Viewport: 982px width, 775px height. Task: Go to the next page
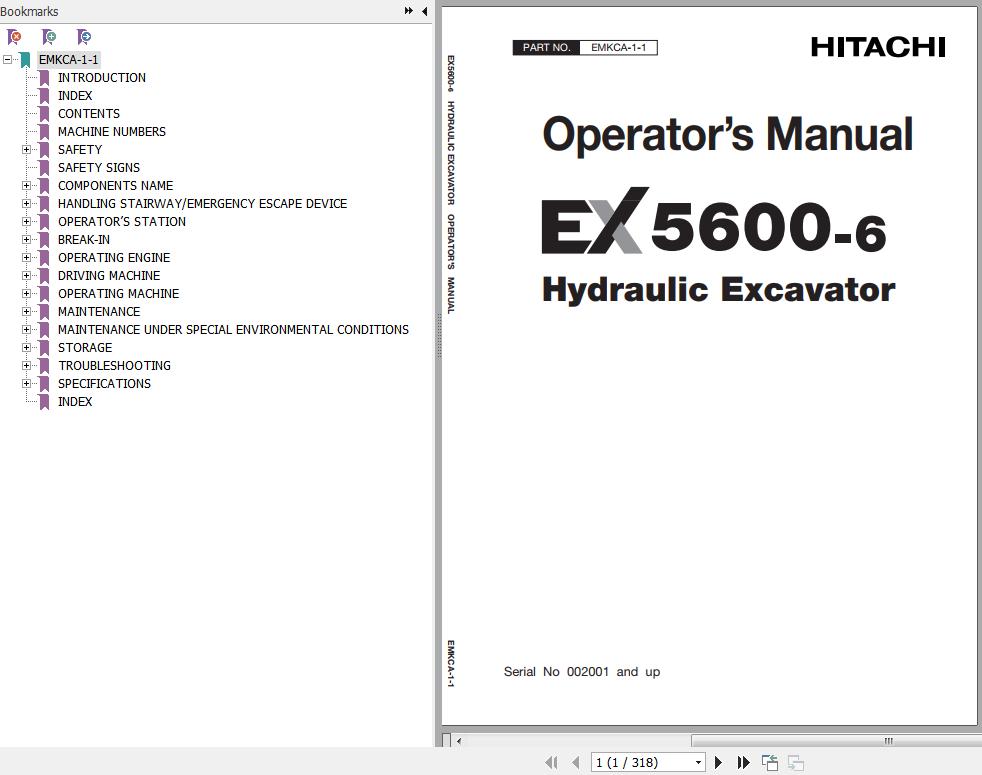click(718, 762)
